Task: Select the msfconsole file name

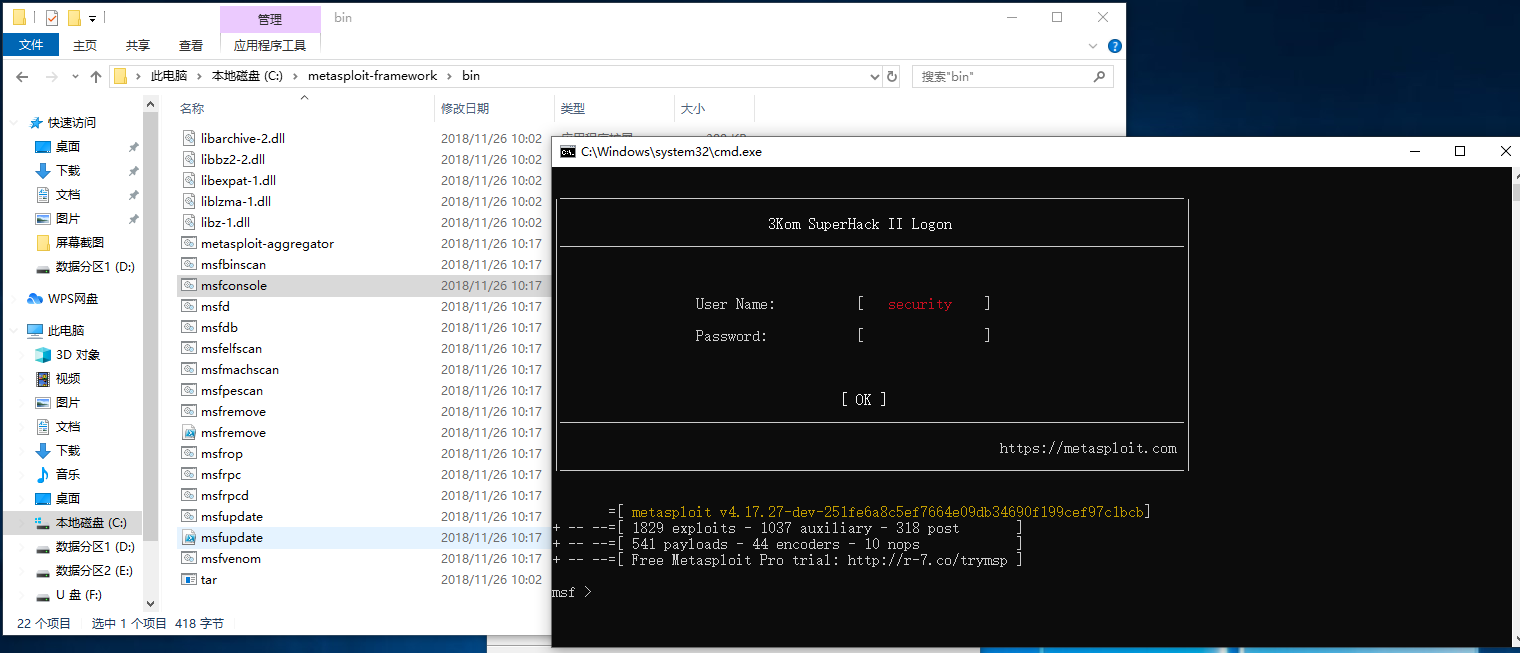Action: point(234,286)
